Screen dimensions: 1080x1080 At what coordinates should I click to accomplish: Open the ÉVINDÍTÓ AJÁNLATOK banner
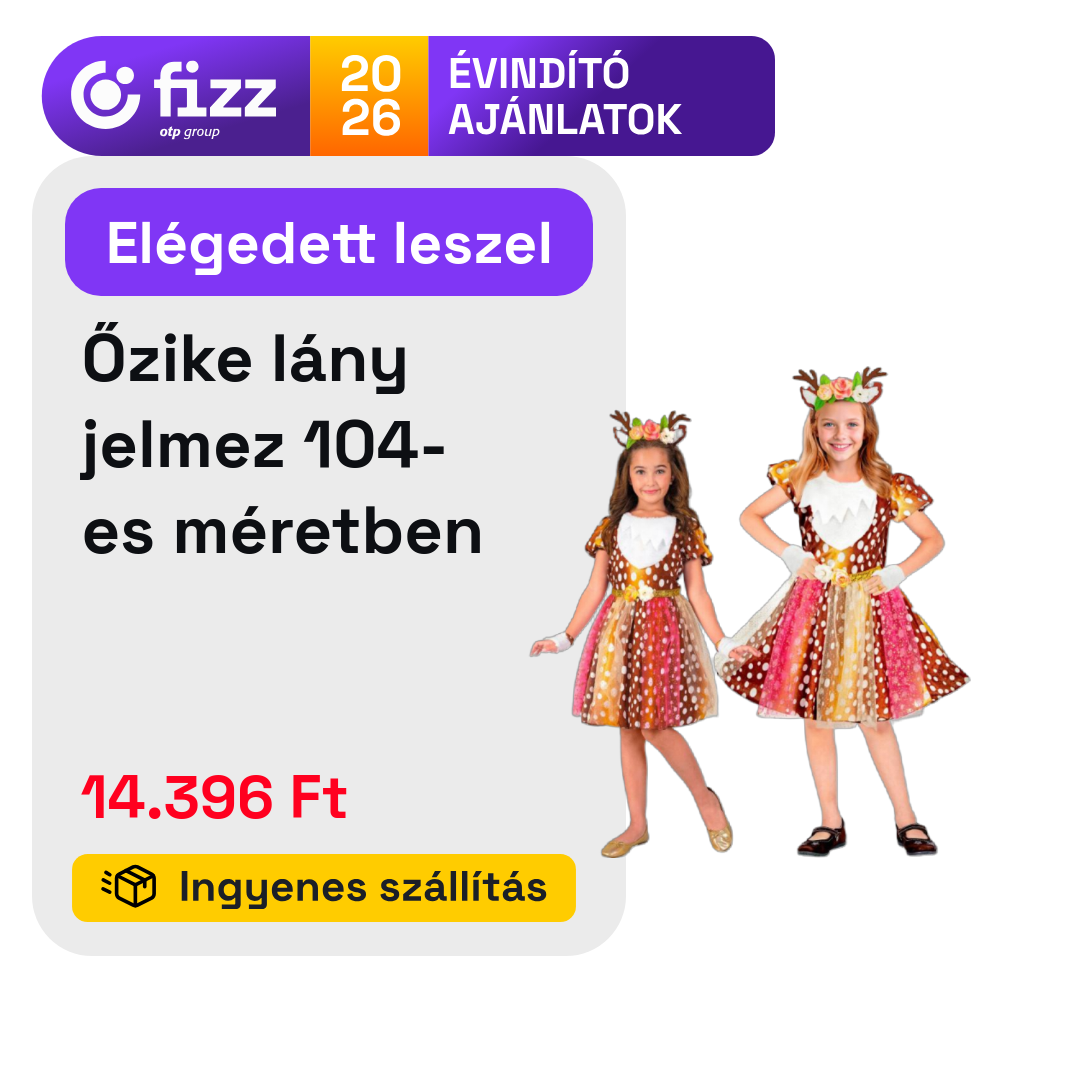[601, 96]
